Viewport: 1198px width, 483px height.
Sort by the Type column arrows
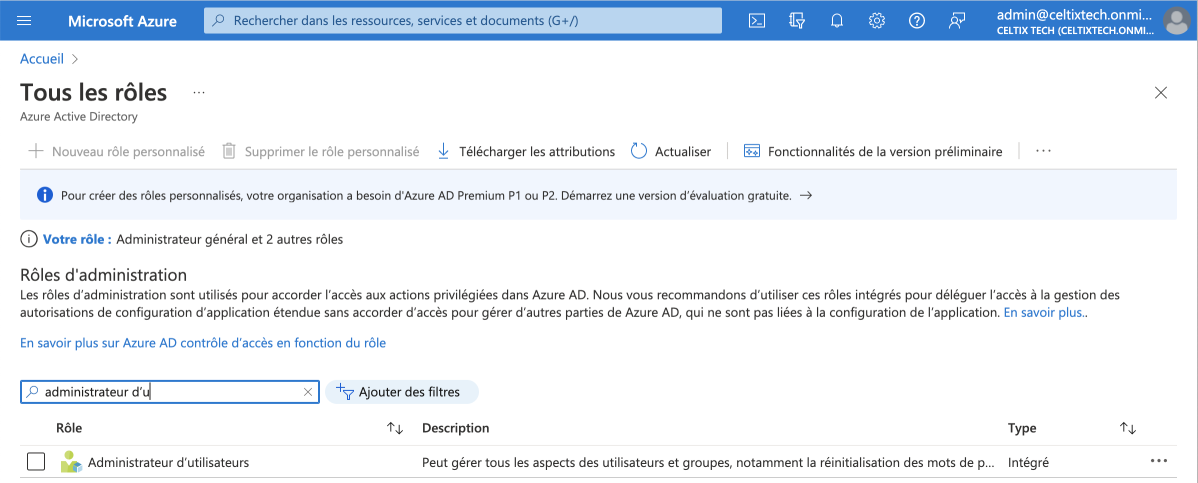pos(1128,428)
